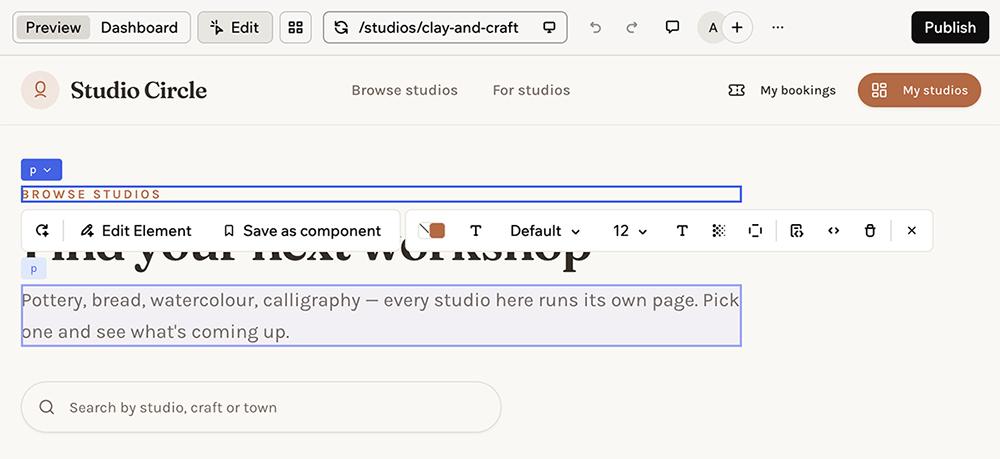
Task: Open the comments icon
Action: 672,27
